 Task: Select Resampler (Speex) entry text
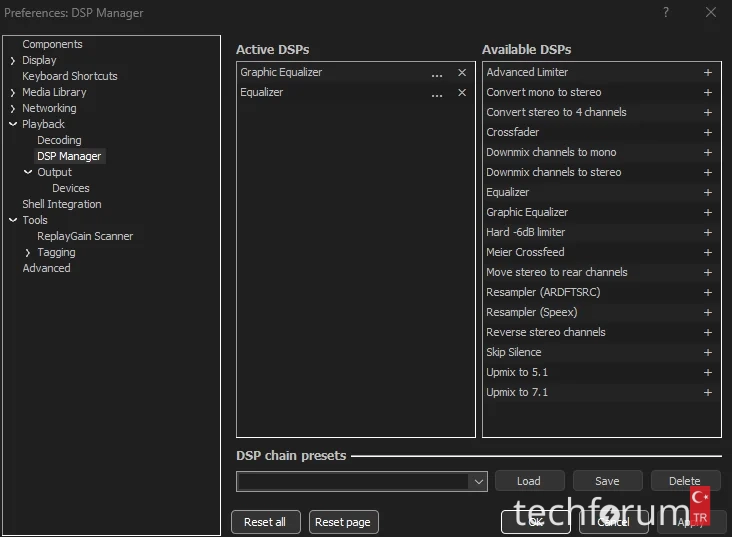(x=532, y=312)
